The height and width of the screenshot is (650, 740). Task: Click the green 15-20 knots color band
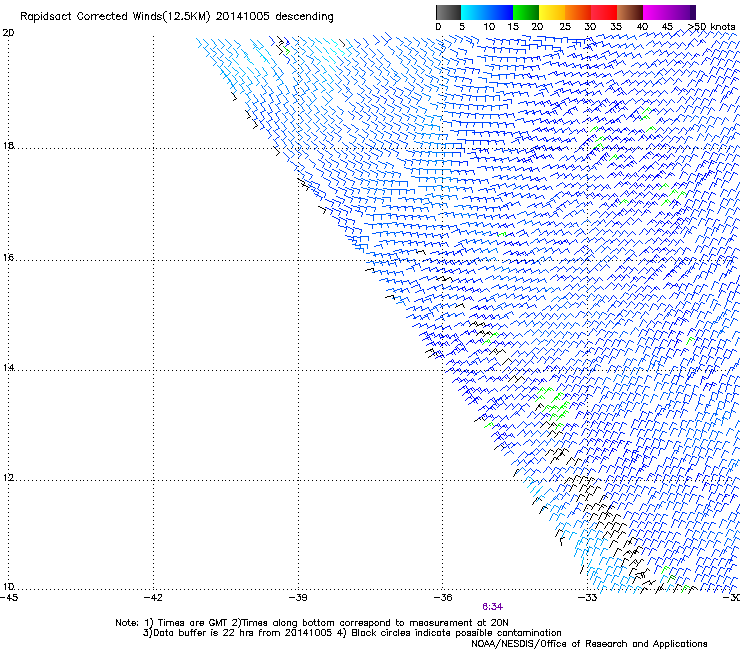click(x=526, y=12)
